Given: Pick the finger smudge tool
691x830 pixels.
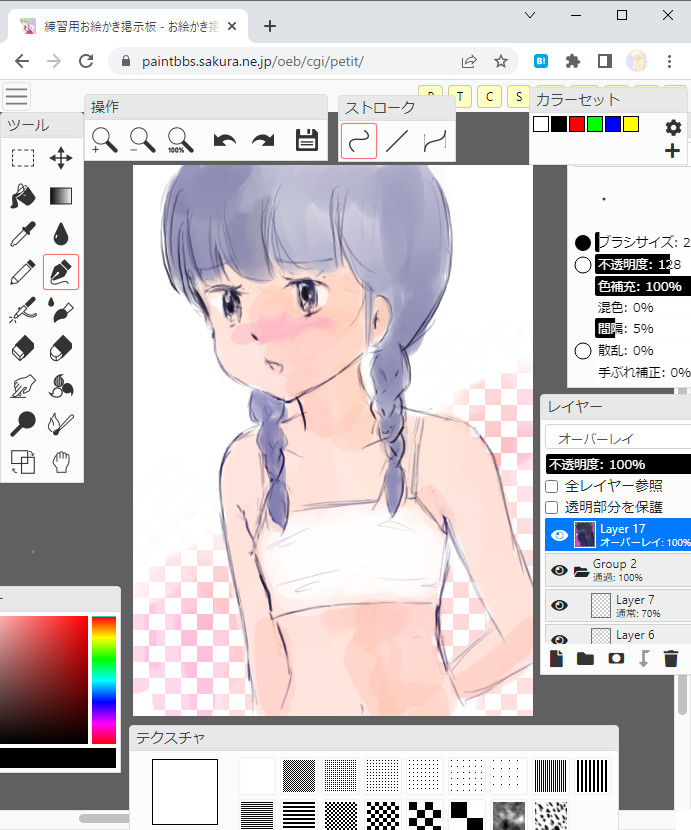Looking at the screenshot, I should click(23, 386).
